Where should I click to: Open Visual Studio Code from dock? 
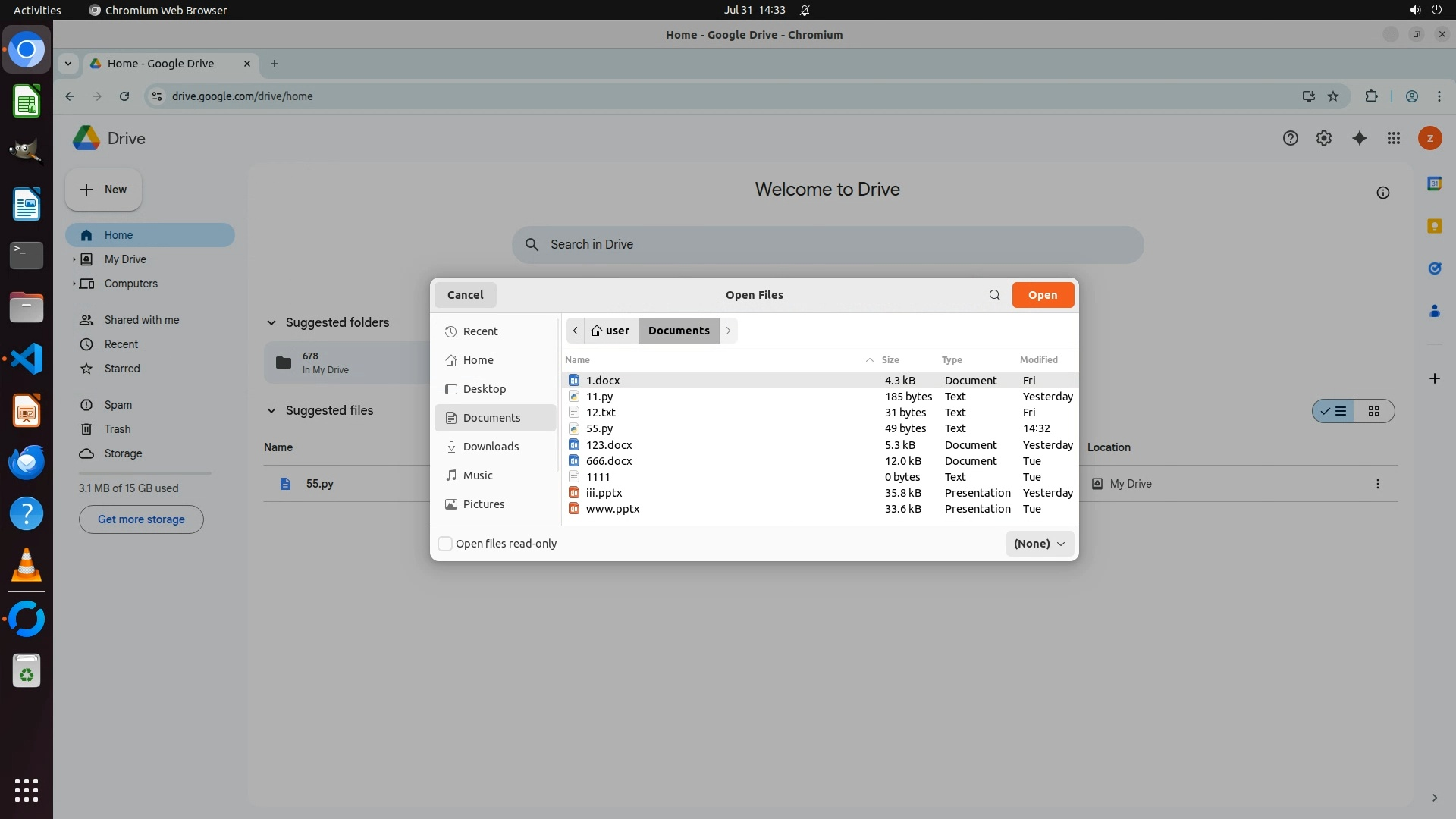27,359
